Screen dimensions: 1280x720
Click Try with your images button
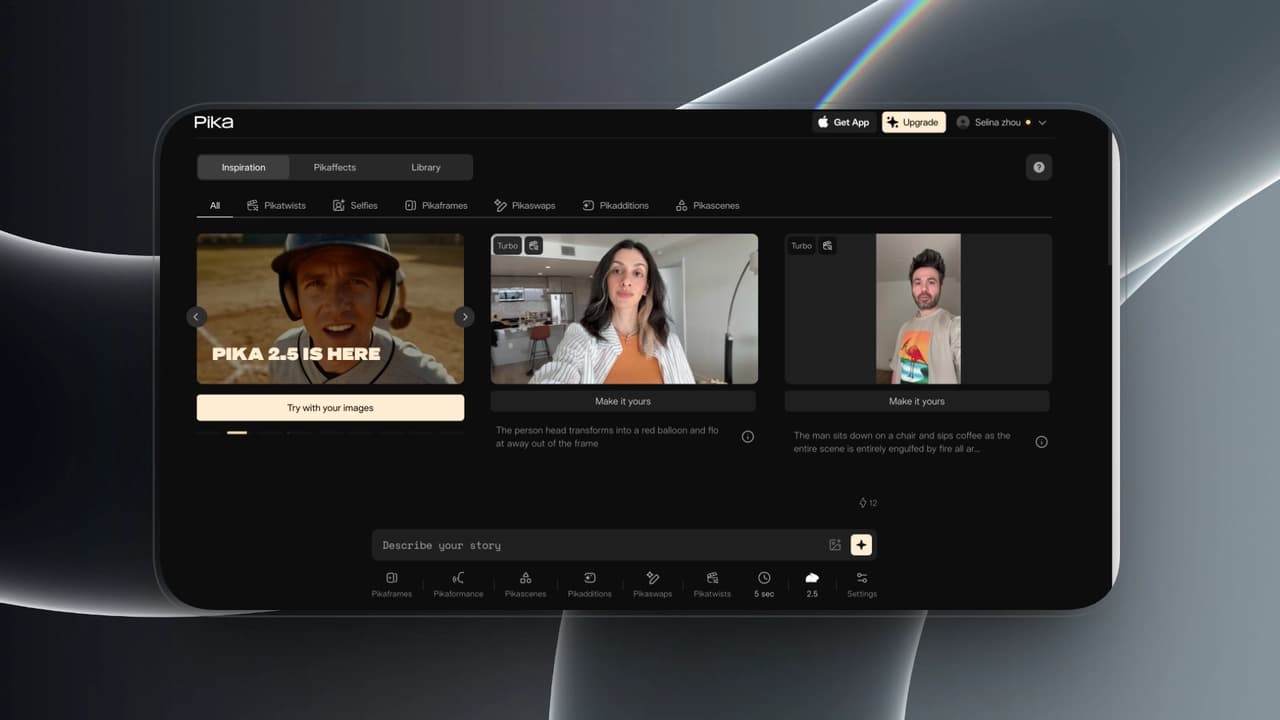point(330,408)
